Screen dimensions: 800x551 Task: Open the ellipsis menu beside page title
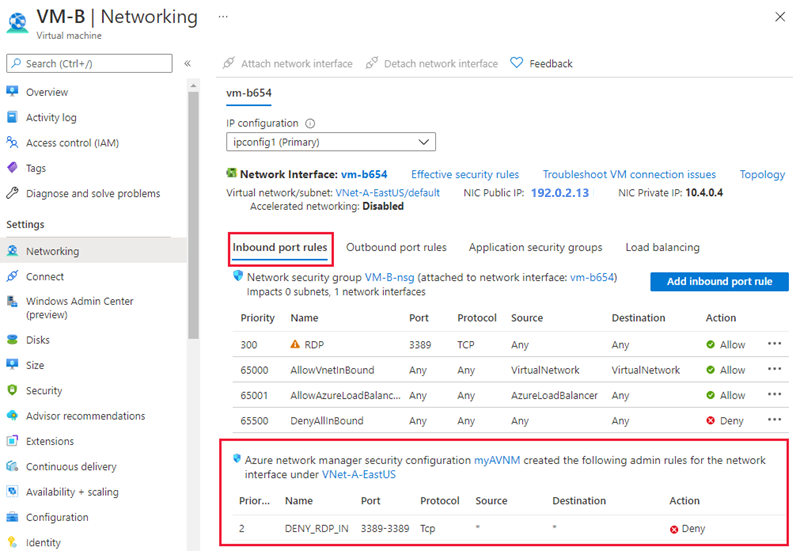pyautogui.click(x=223, y=17)
